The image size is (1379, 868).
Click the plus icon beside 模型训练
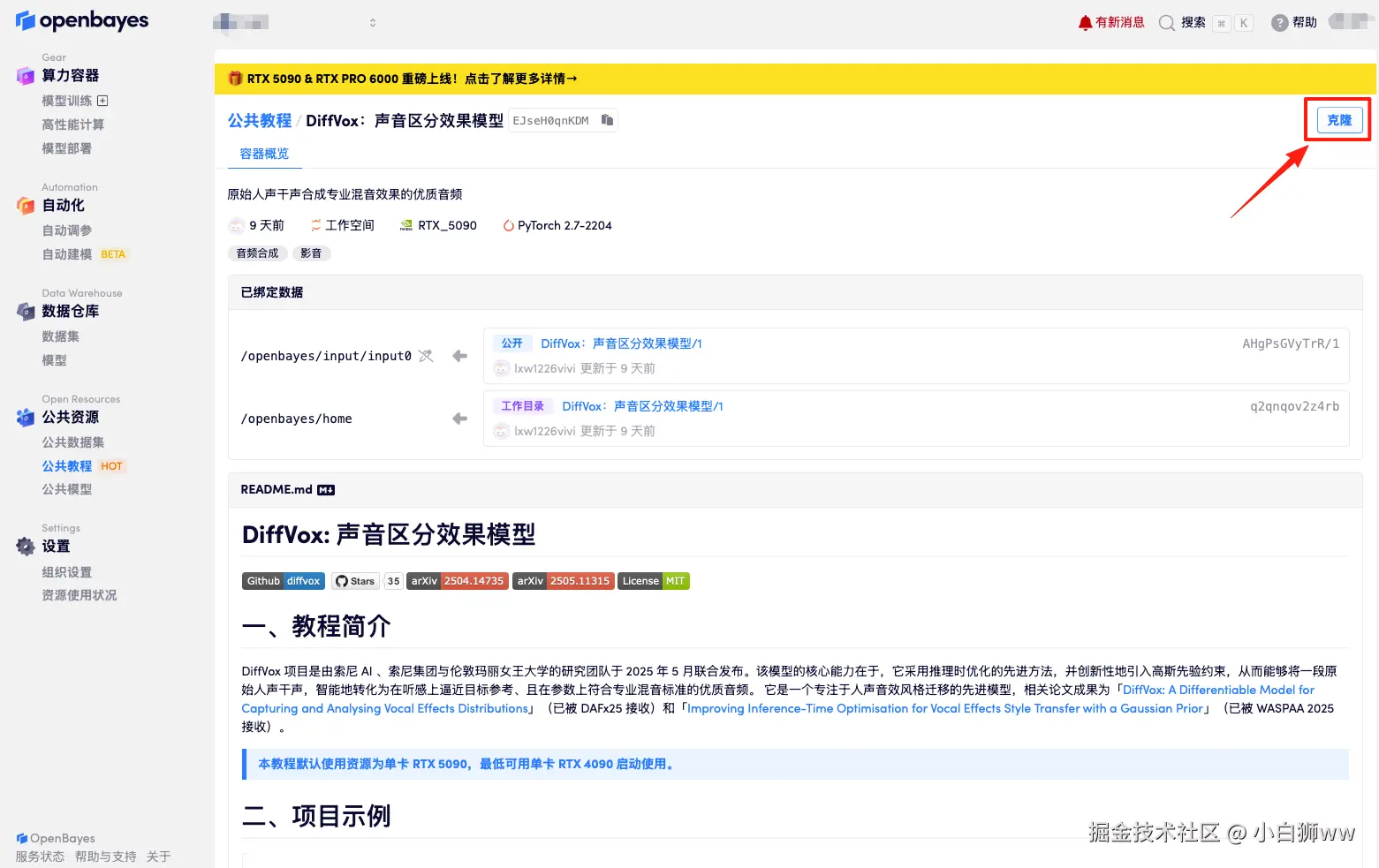pos(102,101)
